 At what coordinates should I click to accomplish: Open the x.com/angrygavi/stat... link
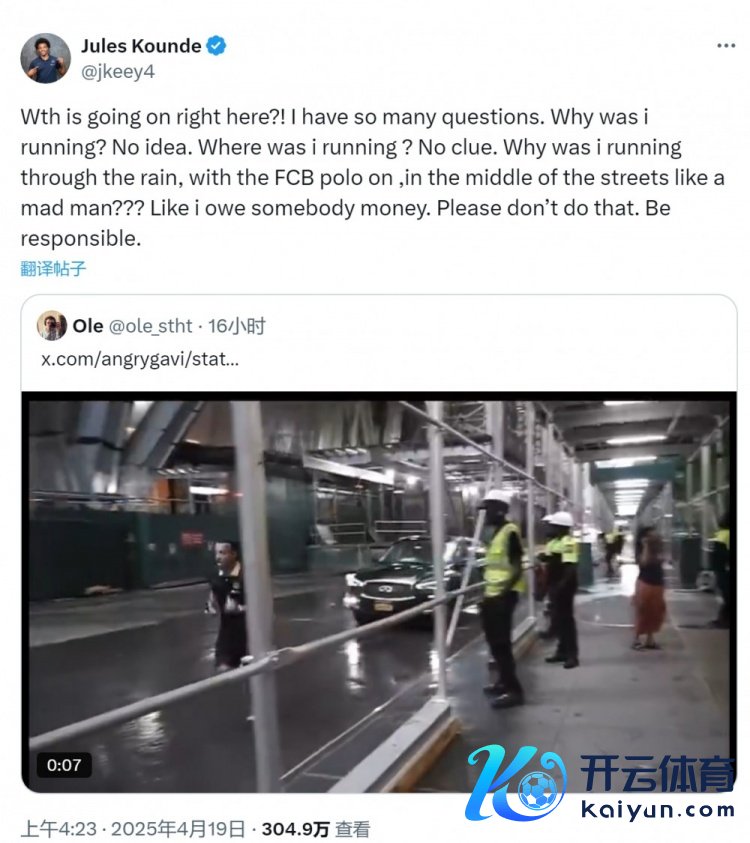[140, 359]
